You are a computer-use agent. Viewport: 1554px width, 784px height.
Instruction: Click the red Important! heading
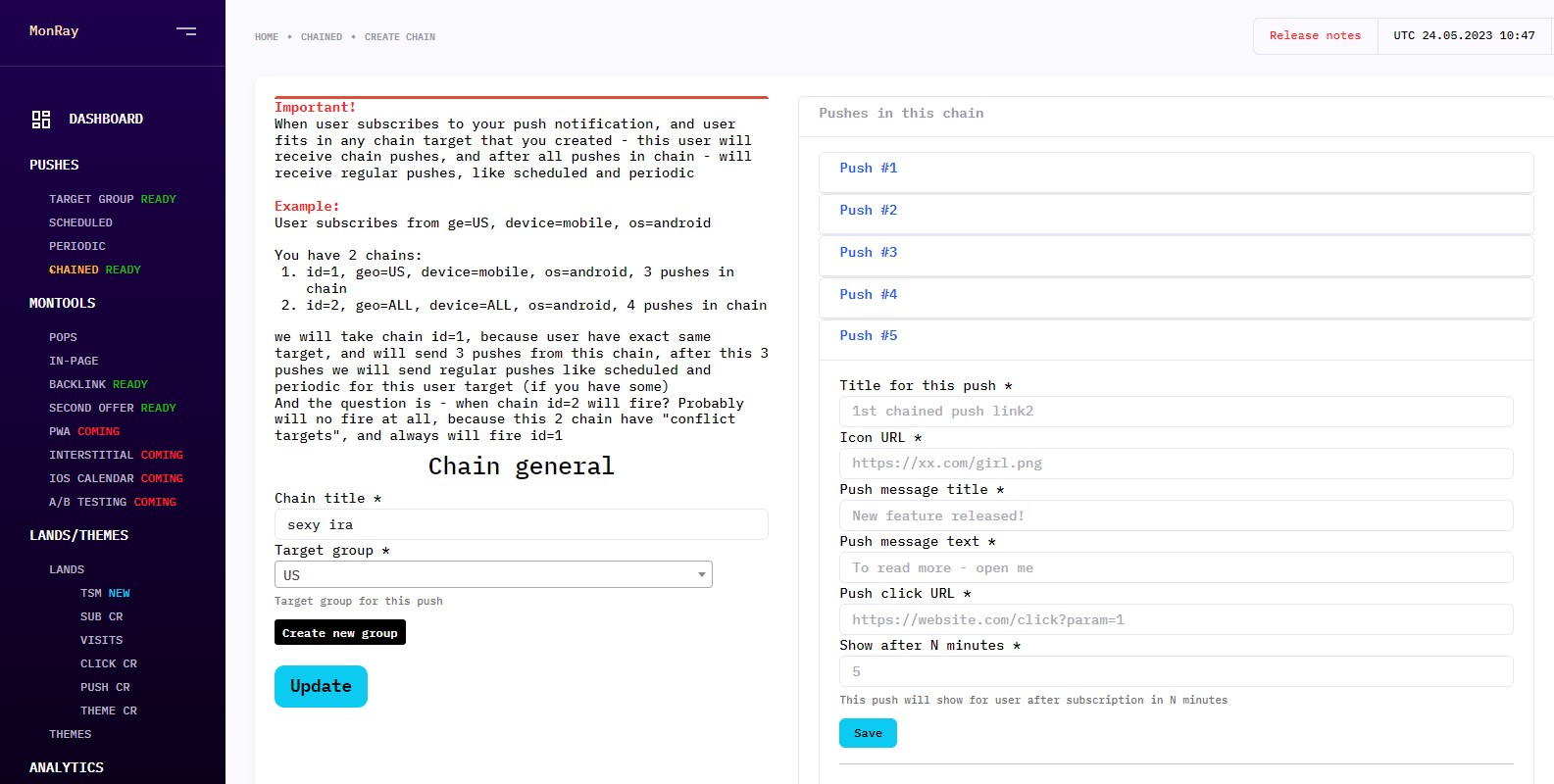point(316,108)
